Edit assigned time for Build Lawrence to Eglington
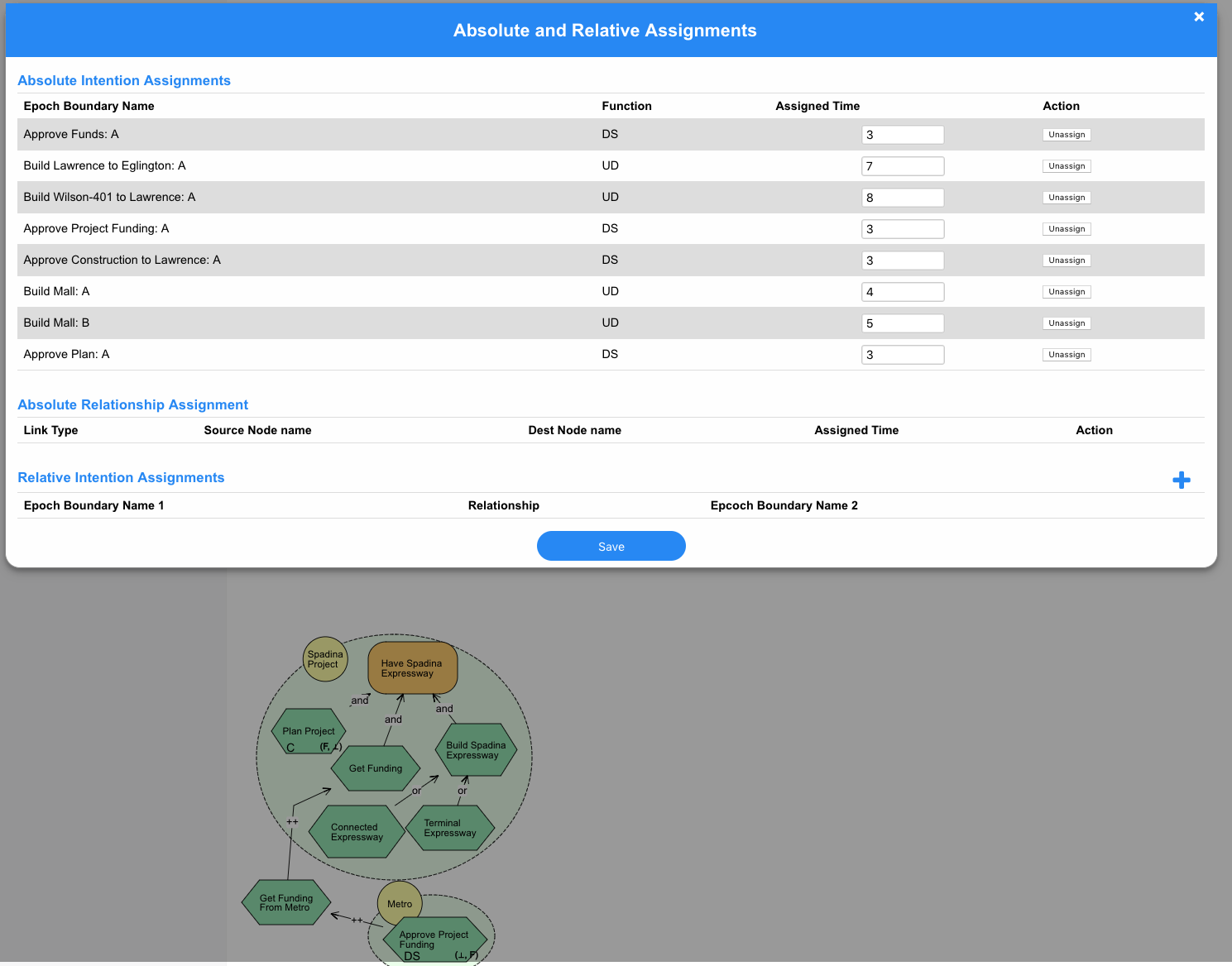1232x966 pixels. (903, 166)
